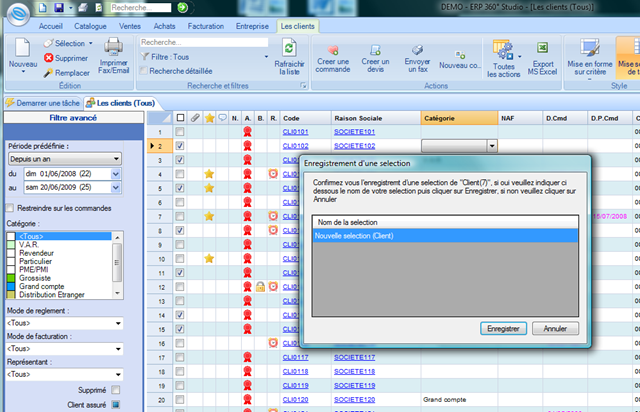Open the Facturation ribbon tab

206,26
